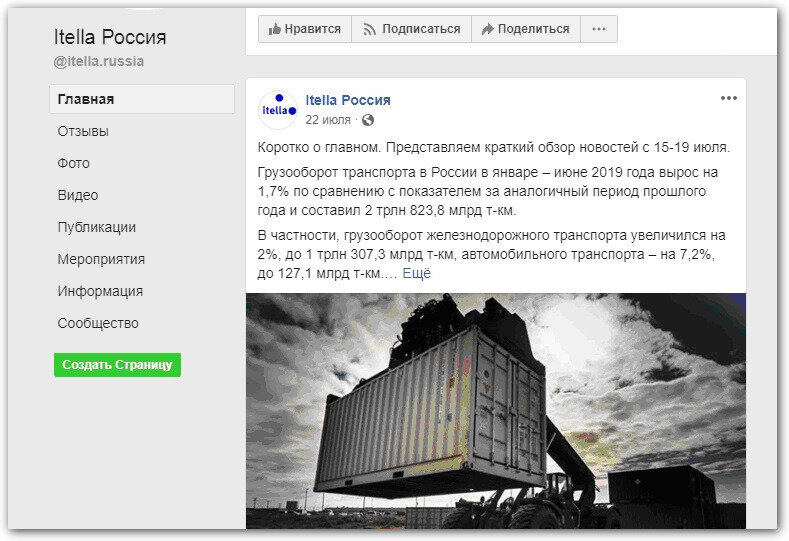Image resolution: width=789 pixels, height=541 pixels.
Task: Click the green Создать Страницу button
Action: [117, 365]
